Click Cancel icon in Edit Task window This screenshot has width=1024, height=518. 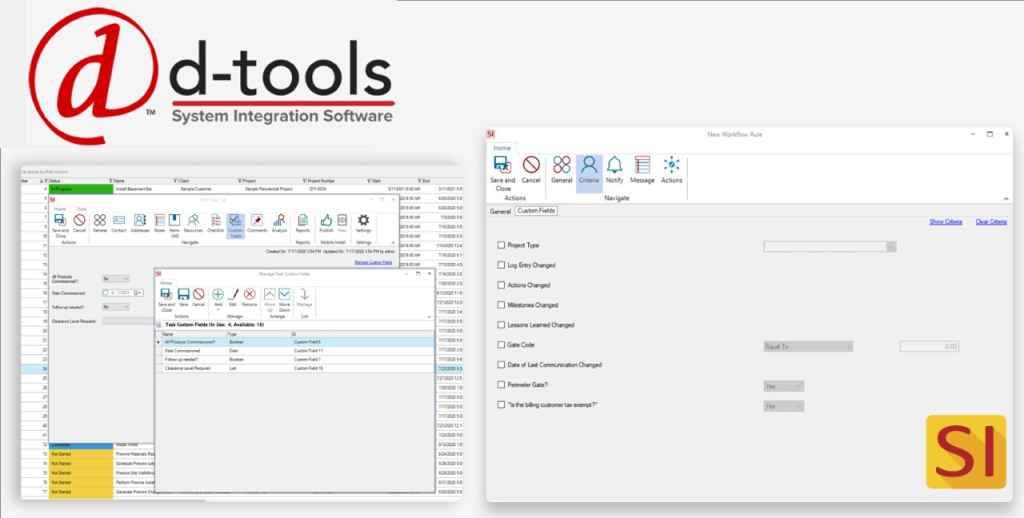point(79,223)
